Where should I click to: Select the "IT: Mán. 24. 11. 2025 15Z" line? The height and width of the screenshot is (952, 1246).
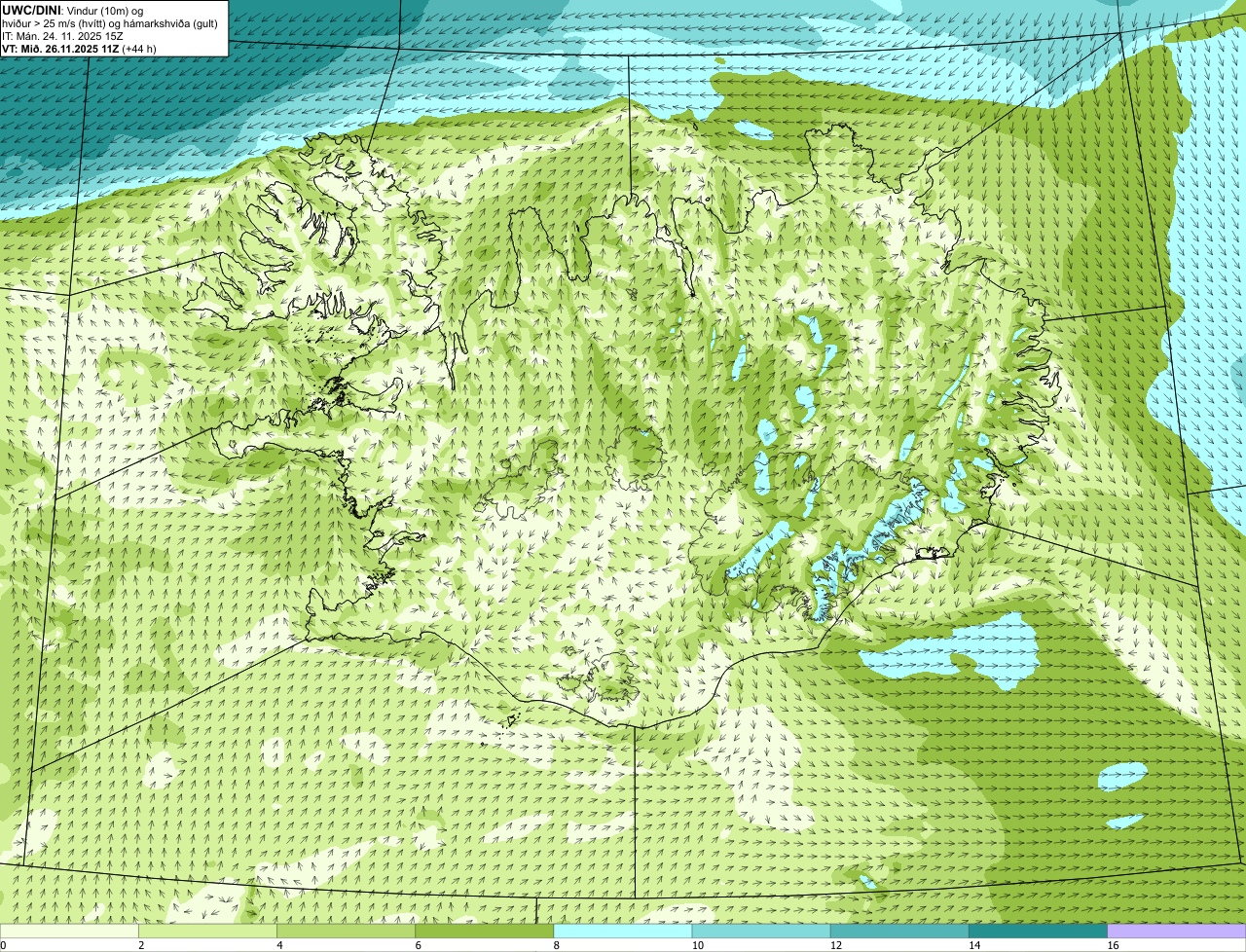63,36
